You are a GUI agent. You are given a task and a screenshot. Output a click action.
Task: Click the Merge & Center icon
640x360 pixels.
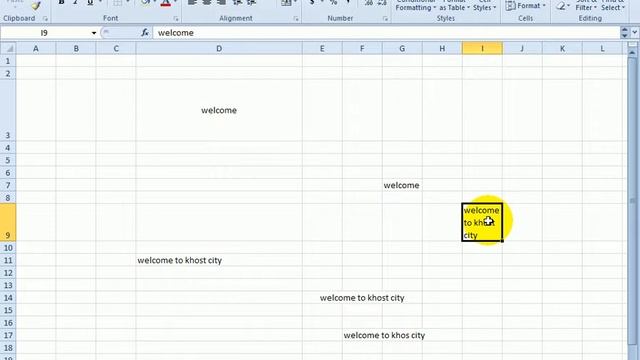coord(286,3)
